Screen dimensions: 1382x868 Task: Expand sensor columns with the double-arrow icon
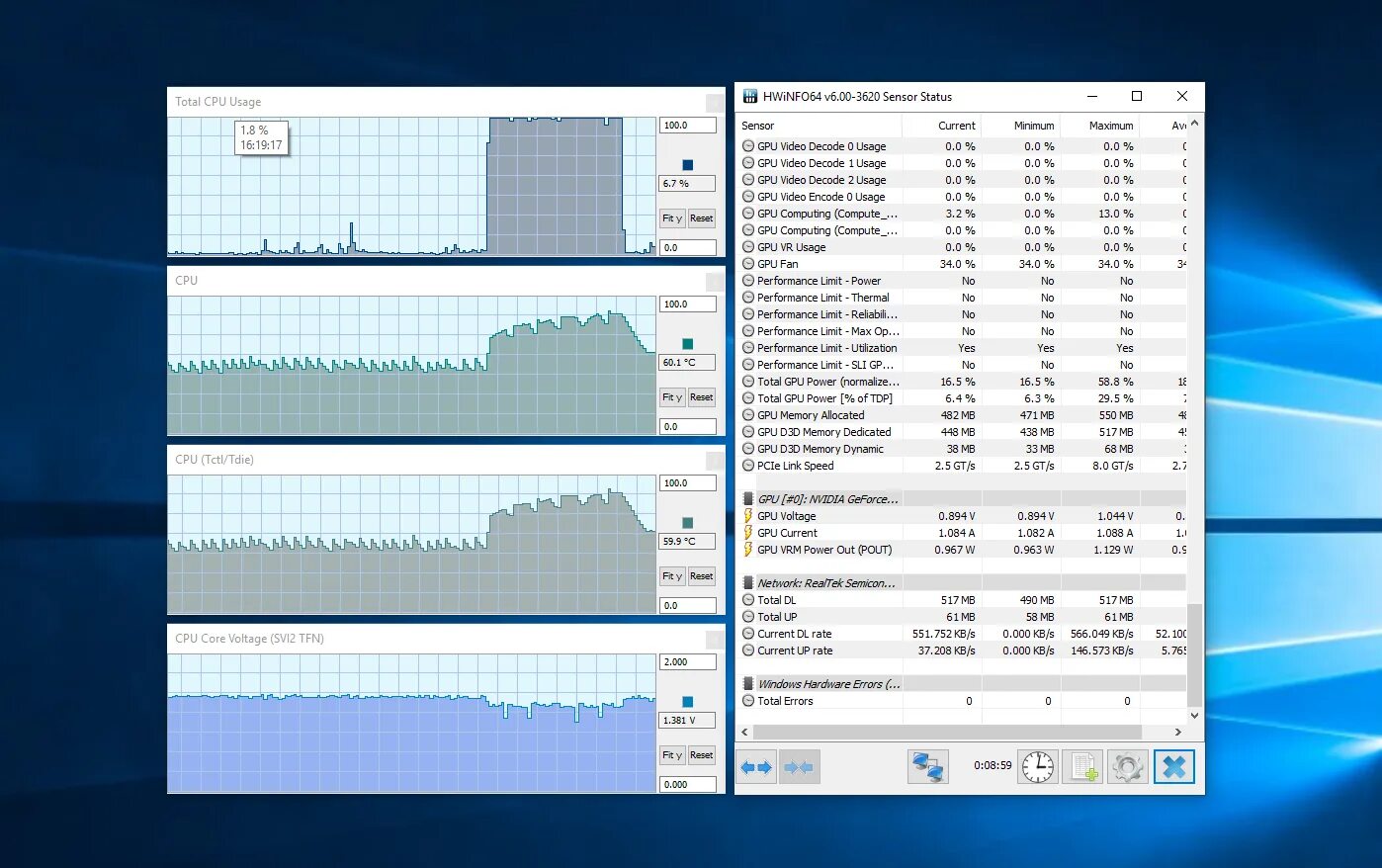(756, 767)
